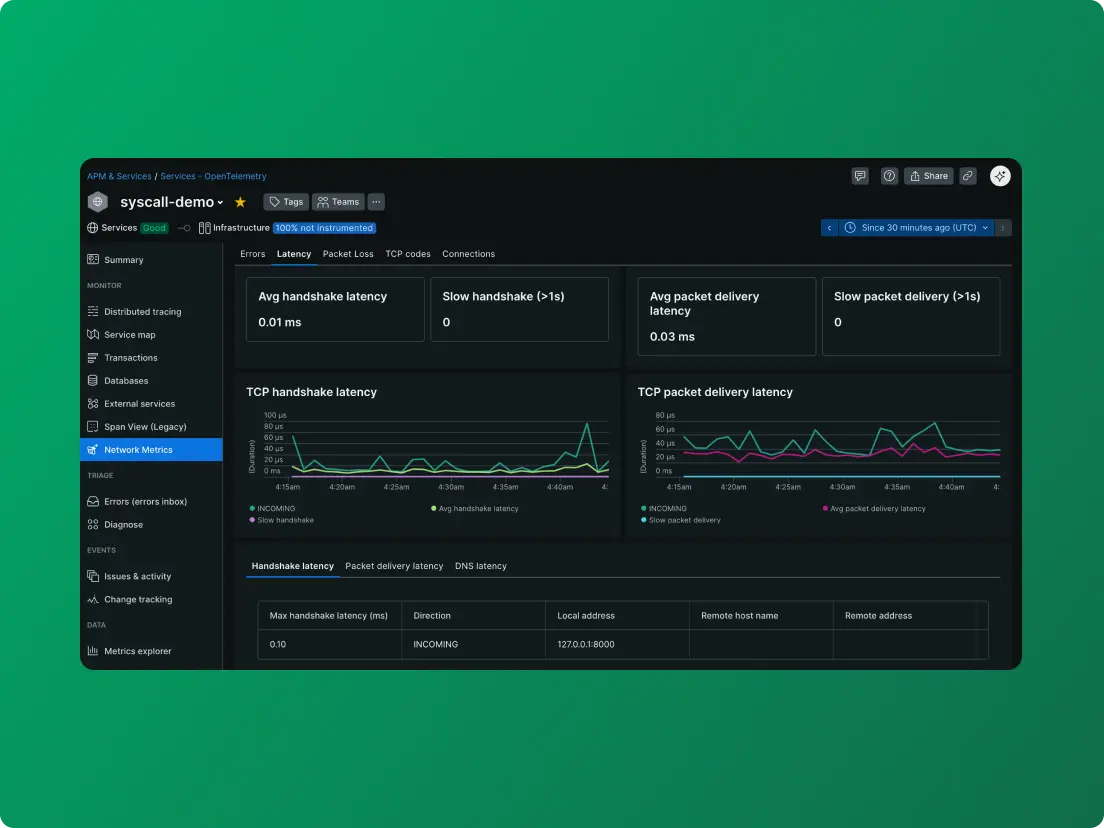
Task: Open the Since 30 minutes ago time picker
Action: pyautogui.click(x=917, y=228)
